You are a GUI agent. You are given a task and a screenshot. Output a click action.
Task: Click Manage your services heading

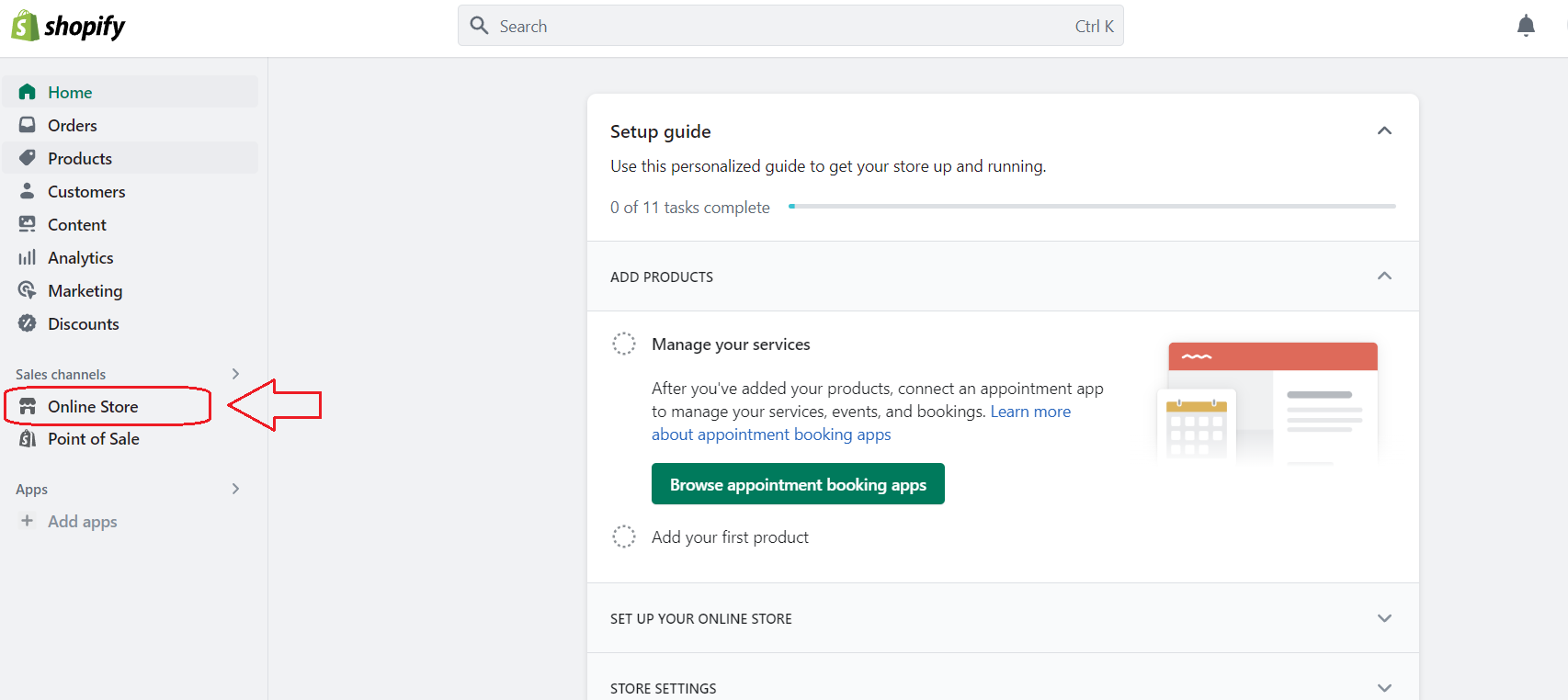coord(731,344)
